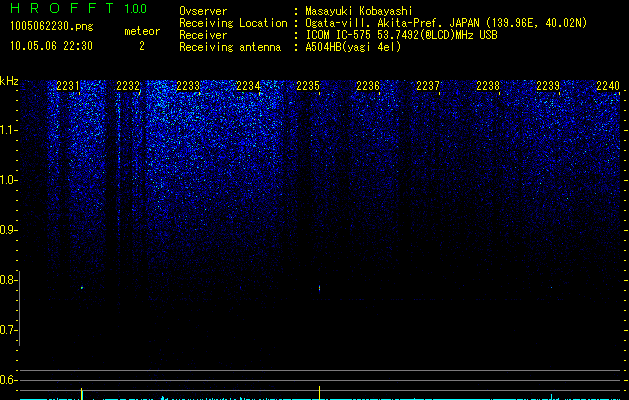Screen dimensions: 629x400
Task: Select observer name Masayuki Kobayashi
Action: point(358,11)
